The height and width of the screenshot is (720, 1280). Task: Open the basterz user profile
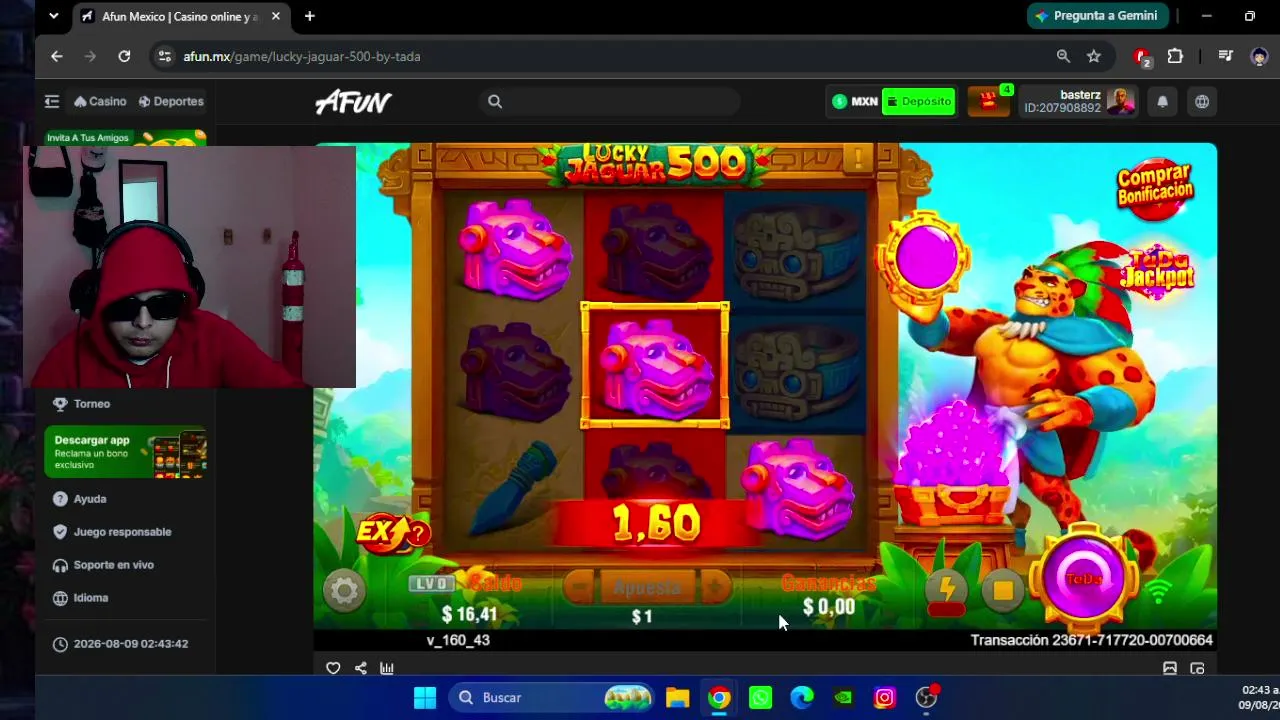tap(1078, 101)
